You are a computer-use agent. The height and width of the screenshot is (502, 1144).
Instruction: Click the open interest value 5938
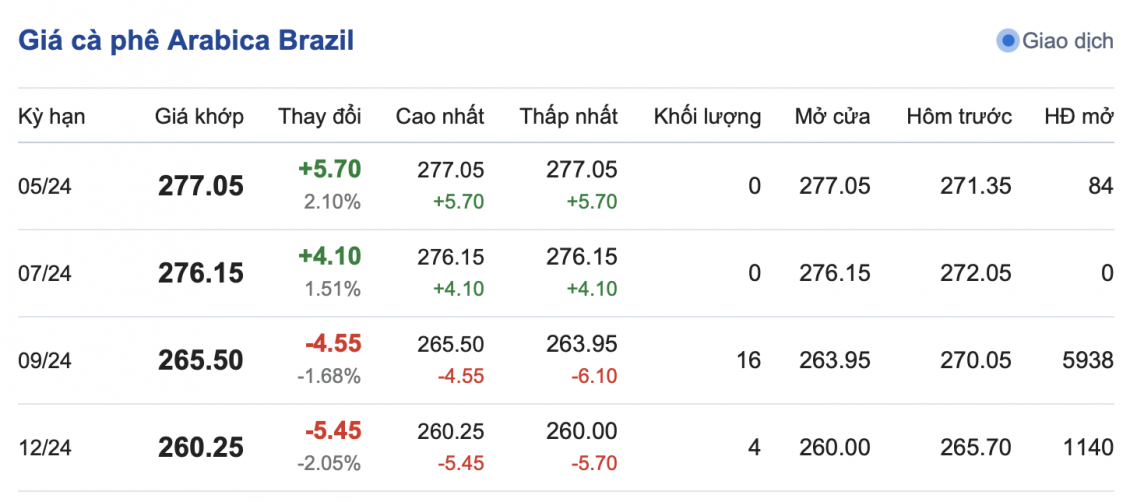1088,360
